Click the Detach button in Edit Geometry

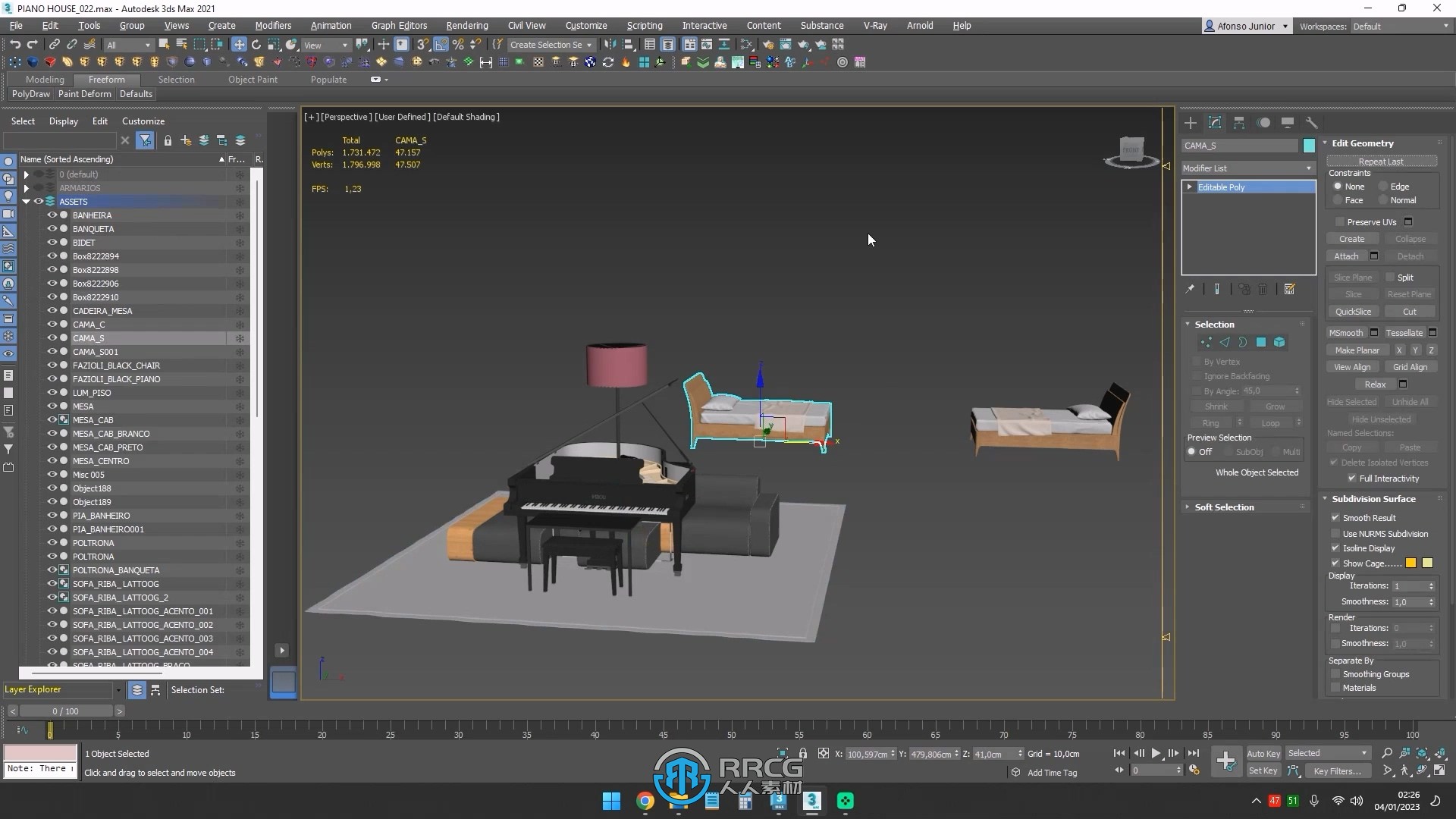(x=1410, y=256)
